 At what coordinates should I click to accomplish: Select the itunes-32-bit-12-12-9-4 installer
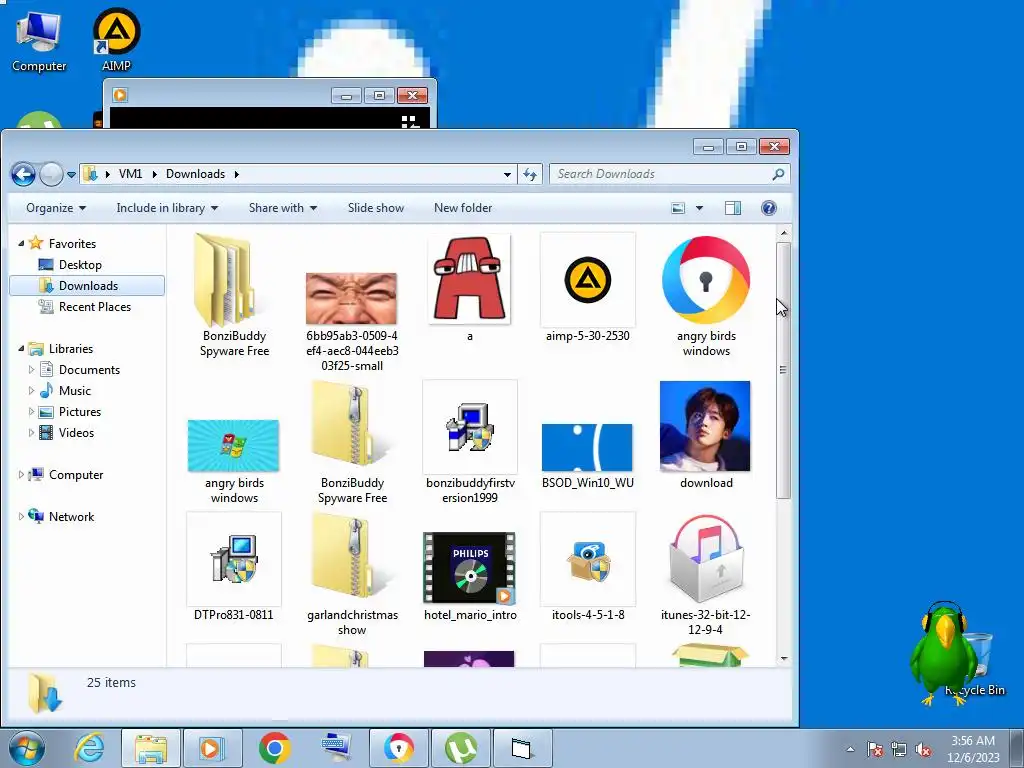(706, 575)
